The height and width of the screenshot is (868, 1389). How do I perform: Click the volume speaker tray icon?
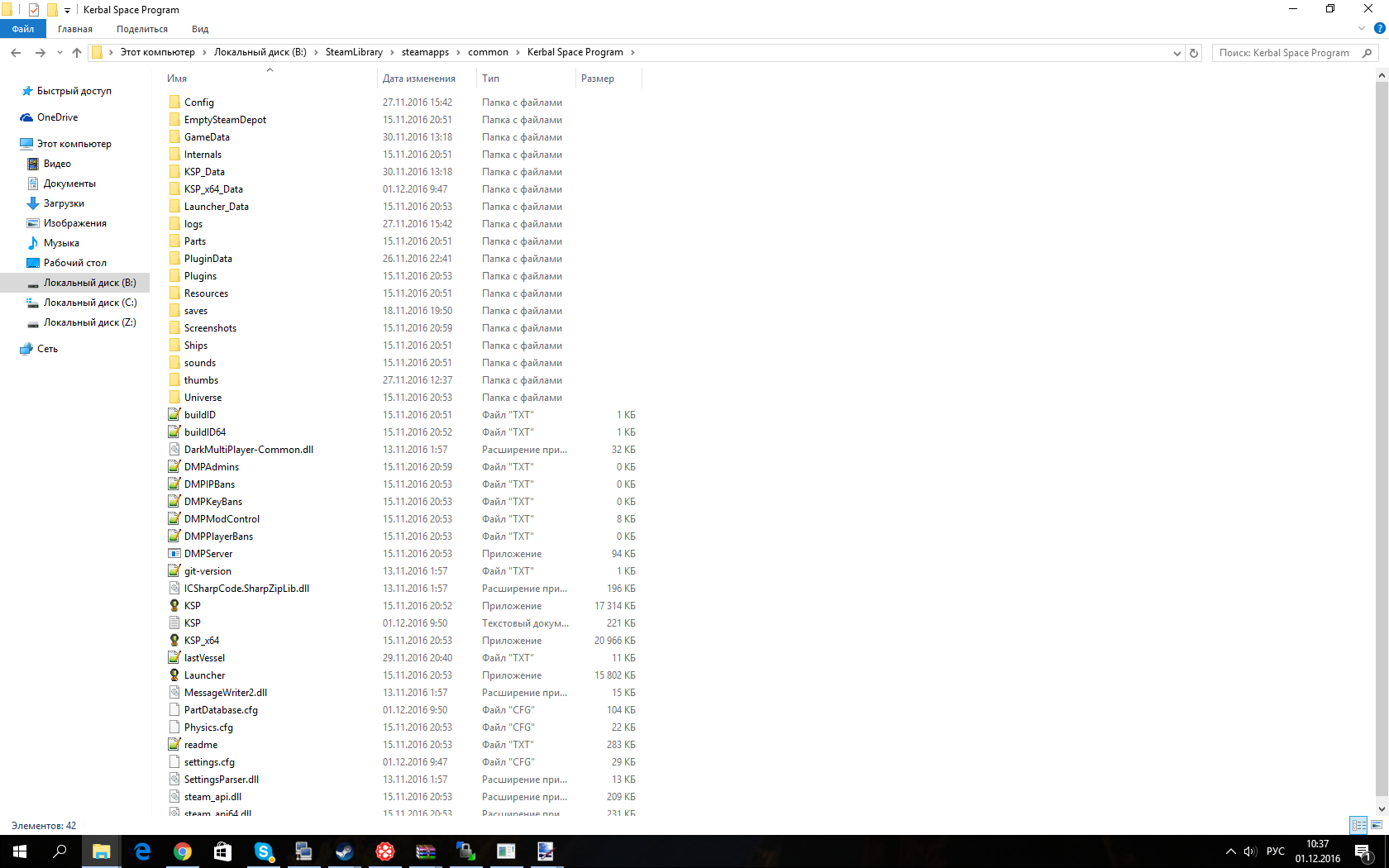pyautogui.click(x=1250, y=851)
